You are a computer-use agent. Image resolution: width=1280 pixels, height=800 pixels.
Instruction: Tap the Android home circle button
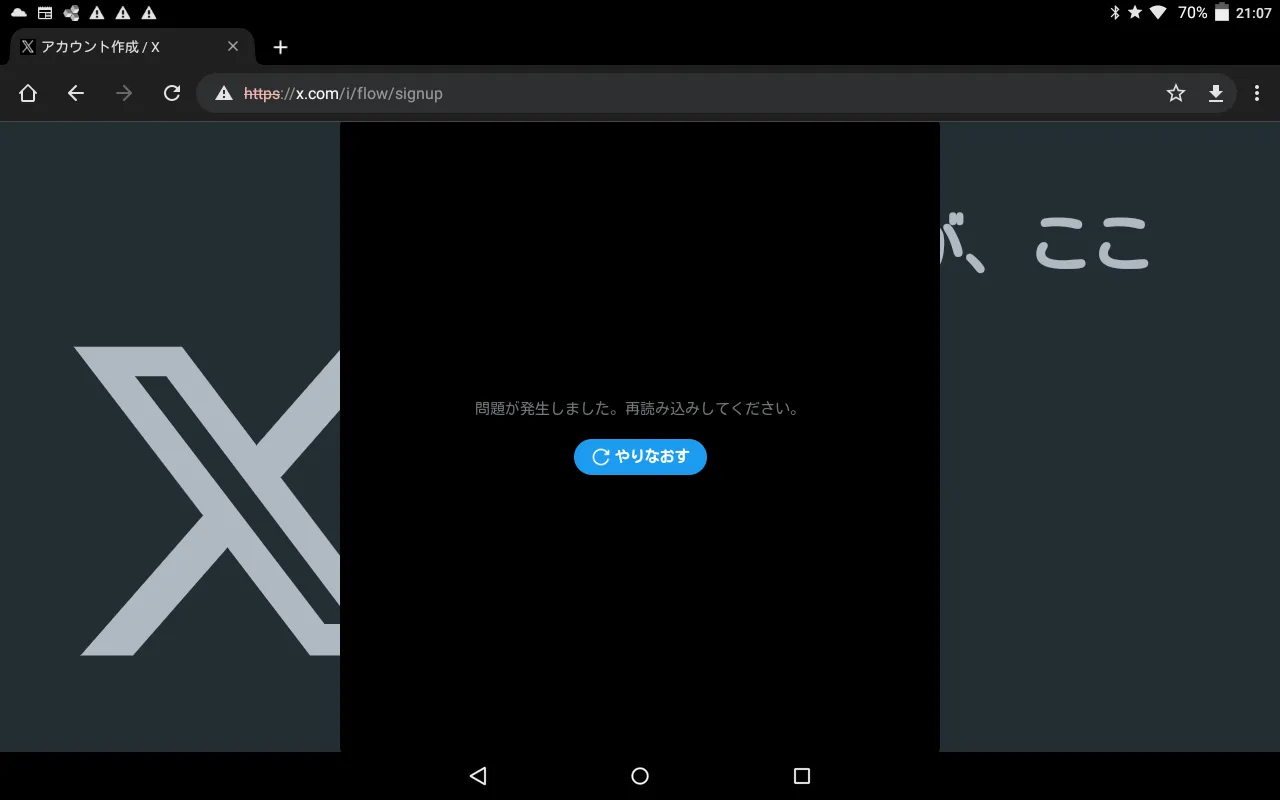coord(640,776)
